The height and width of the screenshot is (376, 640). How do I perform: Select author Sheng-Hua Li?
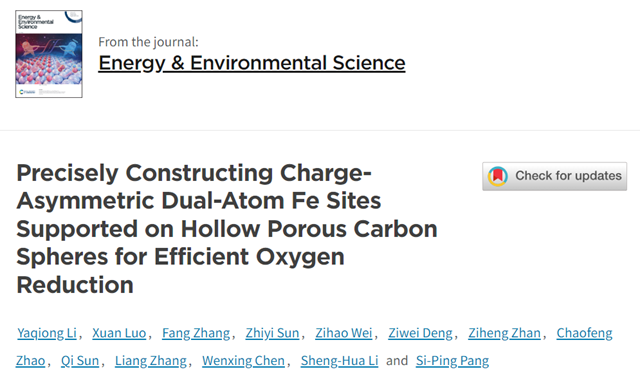(x=340, y=360)
